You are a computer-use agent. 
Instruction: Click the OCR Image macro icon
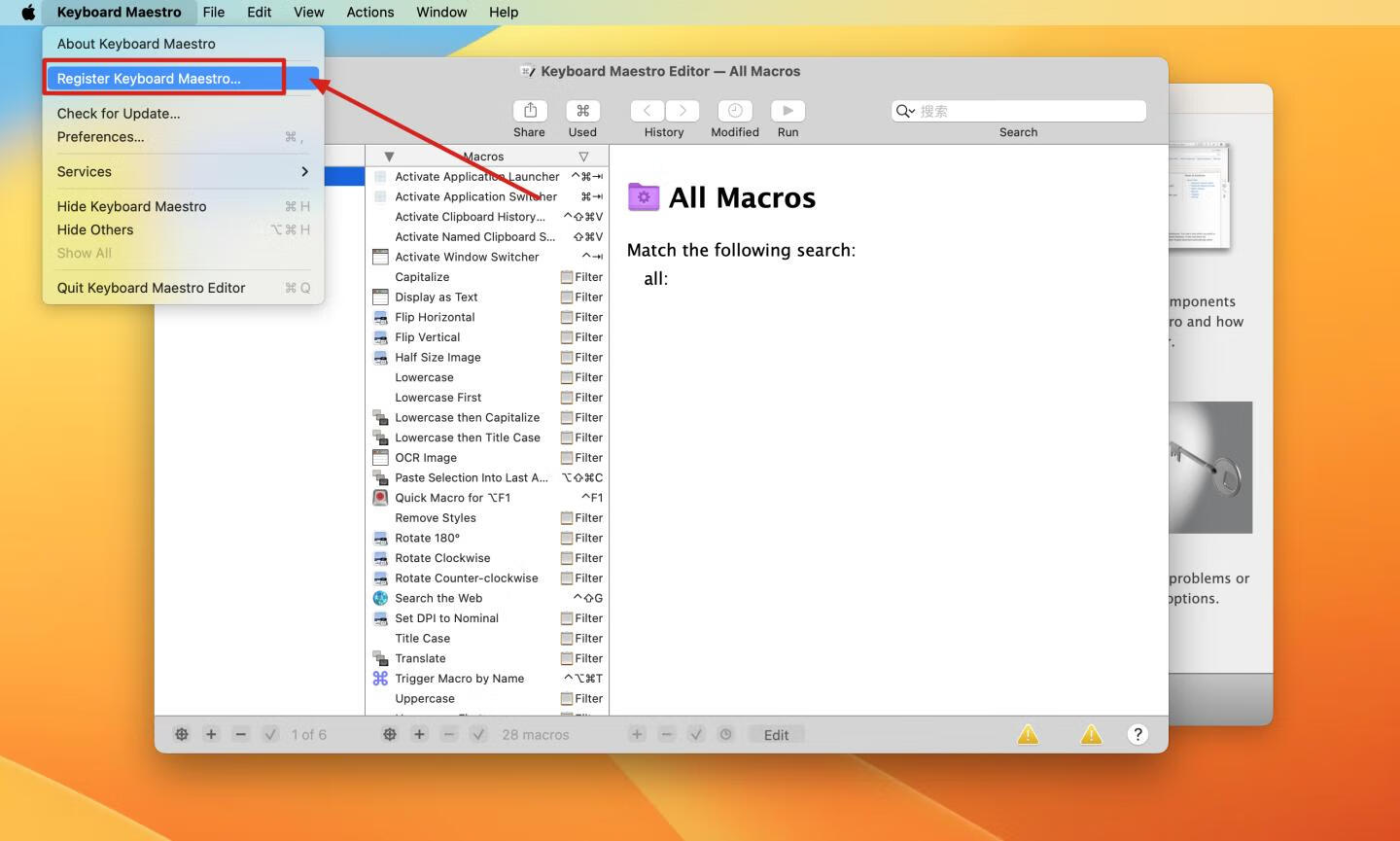pyautogui.click(x=380, y=458)
